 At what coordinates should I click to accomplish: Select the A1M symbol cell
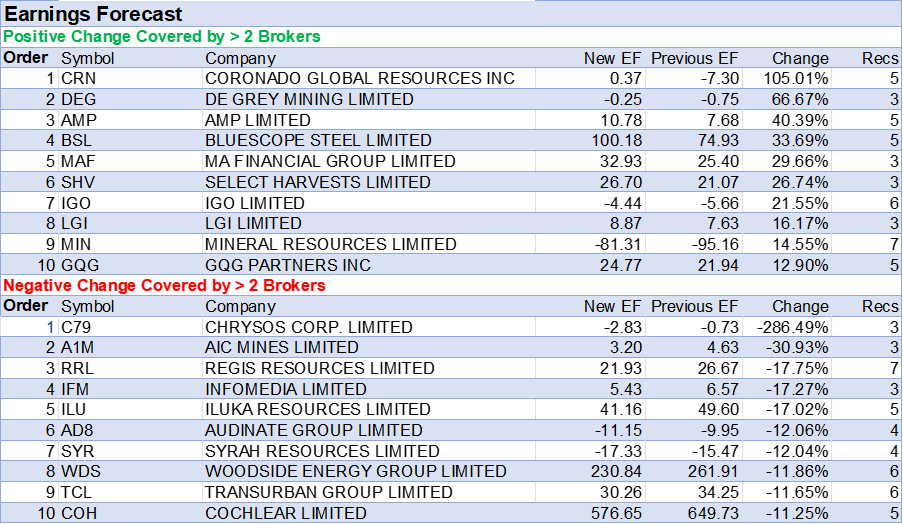[x=77, y=348]
